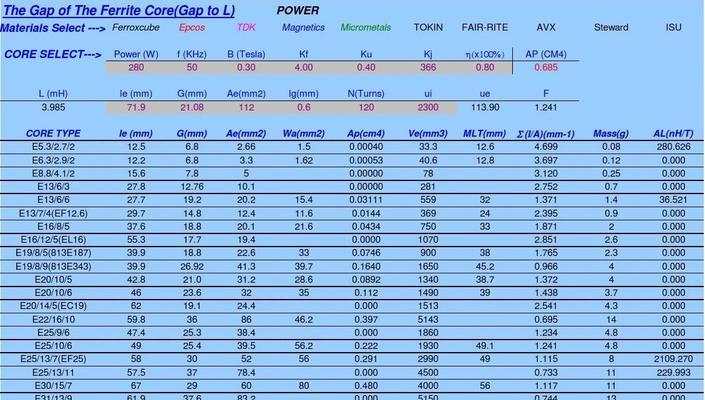
Task: Select core type E20/14/5(EC19)
Action: click(x=53, y=306)
